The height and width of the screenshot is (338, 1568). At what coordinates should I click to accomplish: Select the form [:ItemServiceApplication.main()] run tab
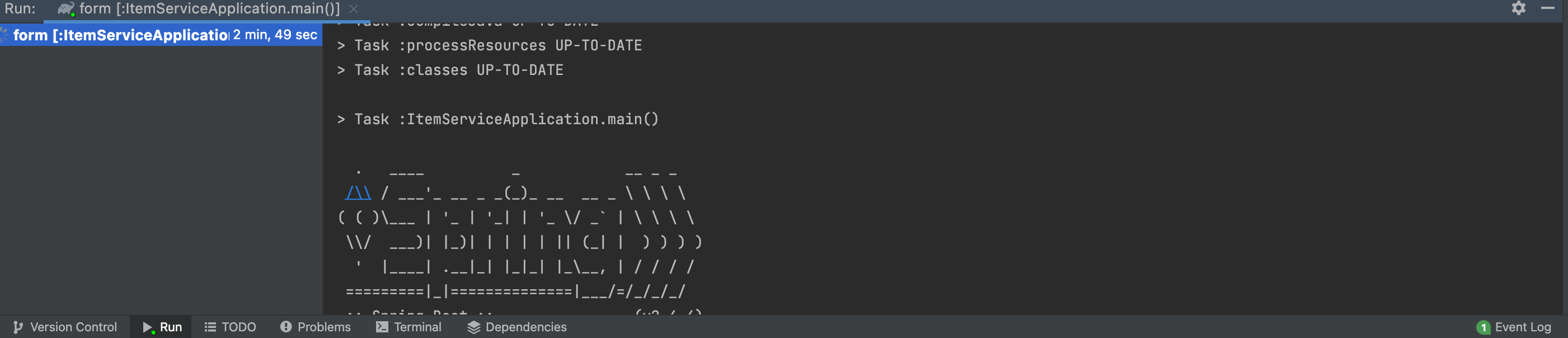click(199, 8)
